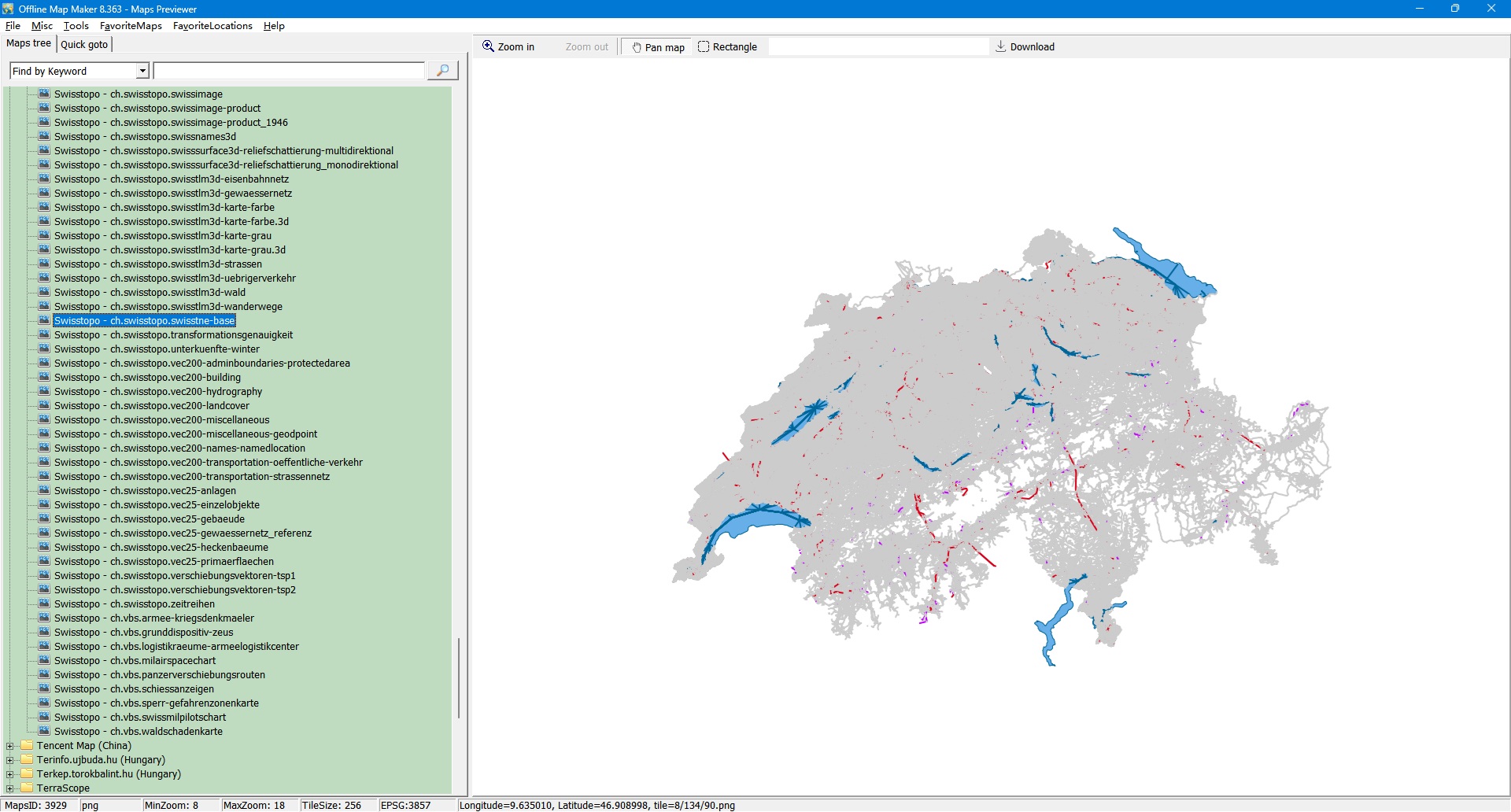Click the keyword search text field
1511x812 pixels.
tap(289, 71)
